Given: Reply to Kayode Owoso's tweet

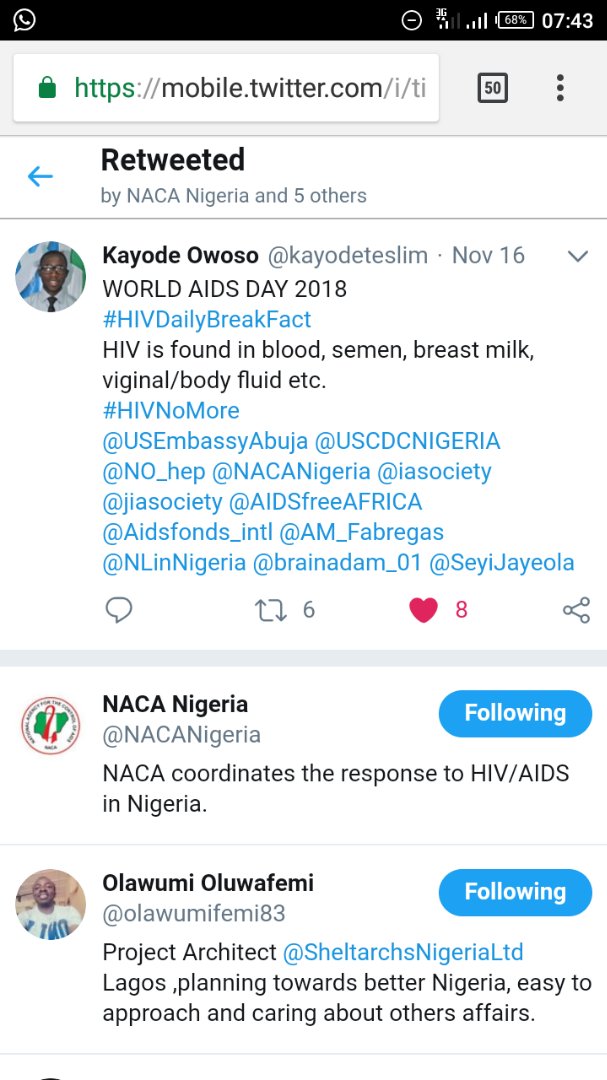Looking at the screenshot, I should click(x=119, y=610).
